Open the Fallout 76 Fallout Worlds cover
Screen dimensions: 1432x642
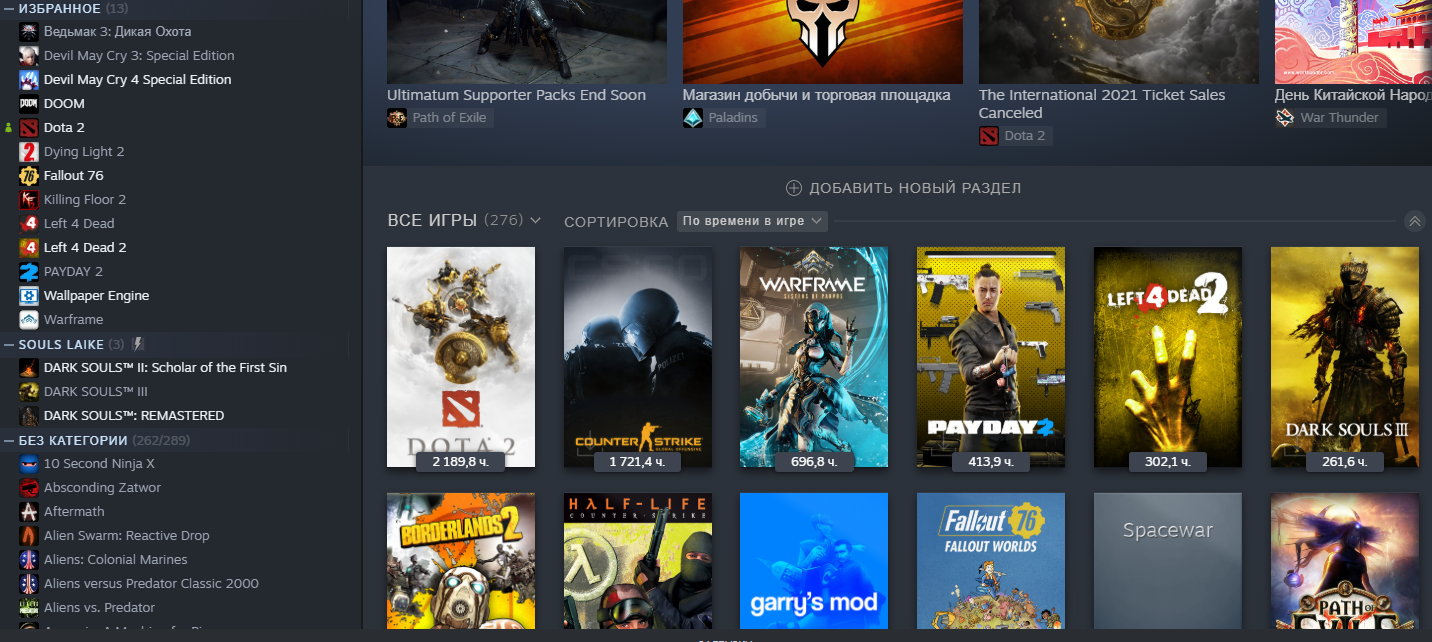[x=991, y=561]
